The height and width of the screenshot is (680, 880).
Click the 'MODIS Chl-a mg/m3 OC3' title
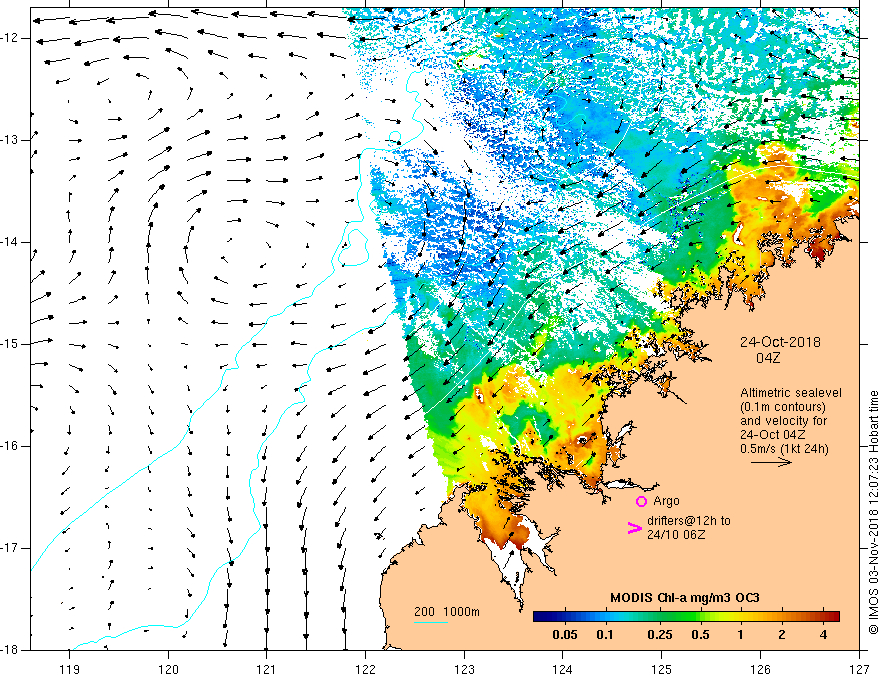pos(684,598)
